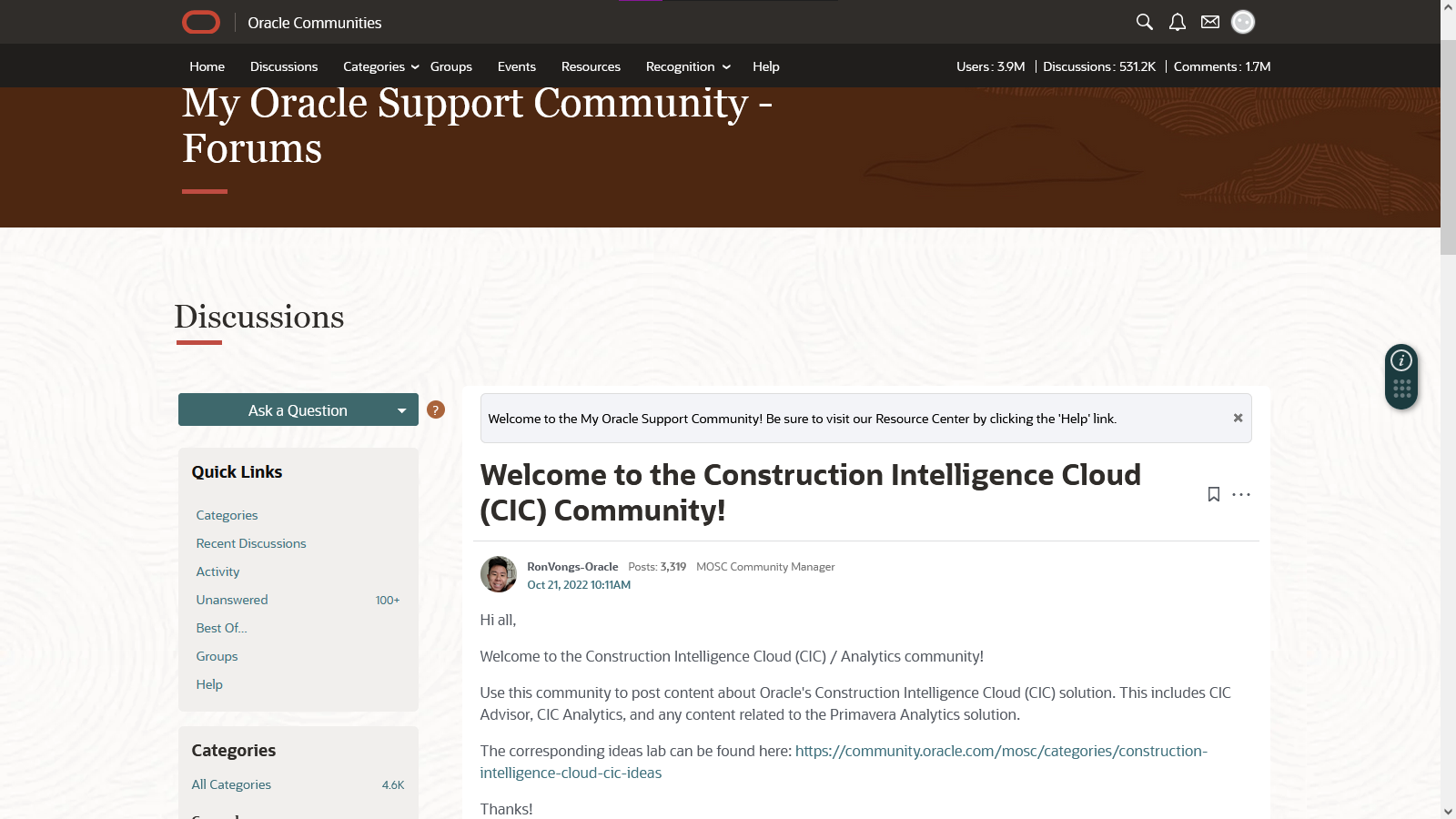Go to the Home nav item
Viewport: 1456px width, 819px height.
(207, 66)
